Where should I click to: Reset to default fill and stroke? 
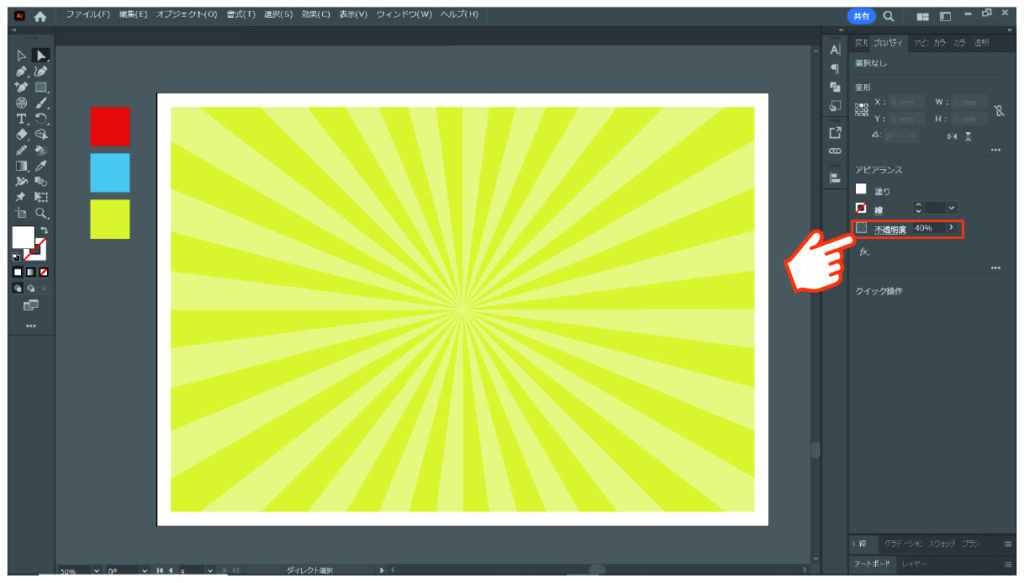pyautogui.click(x=16, y=257)
